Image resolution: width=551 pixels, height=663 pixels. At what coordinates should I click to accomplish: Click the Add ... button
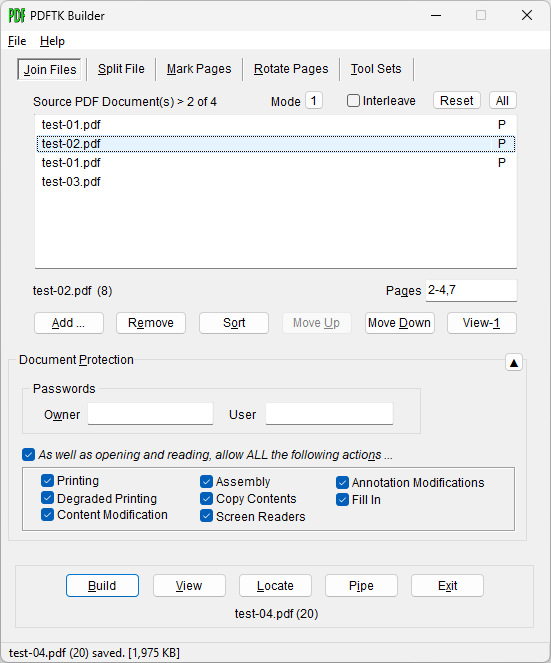pos(69,323)
